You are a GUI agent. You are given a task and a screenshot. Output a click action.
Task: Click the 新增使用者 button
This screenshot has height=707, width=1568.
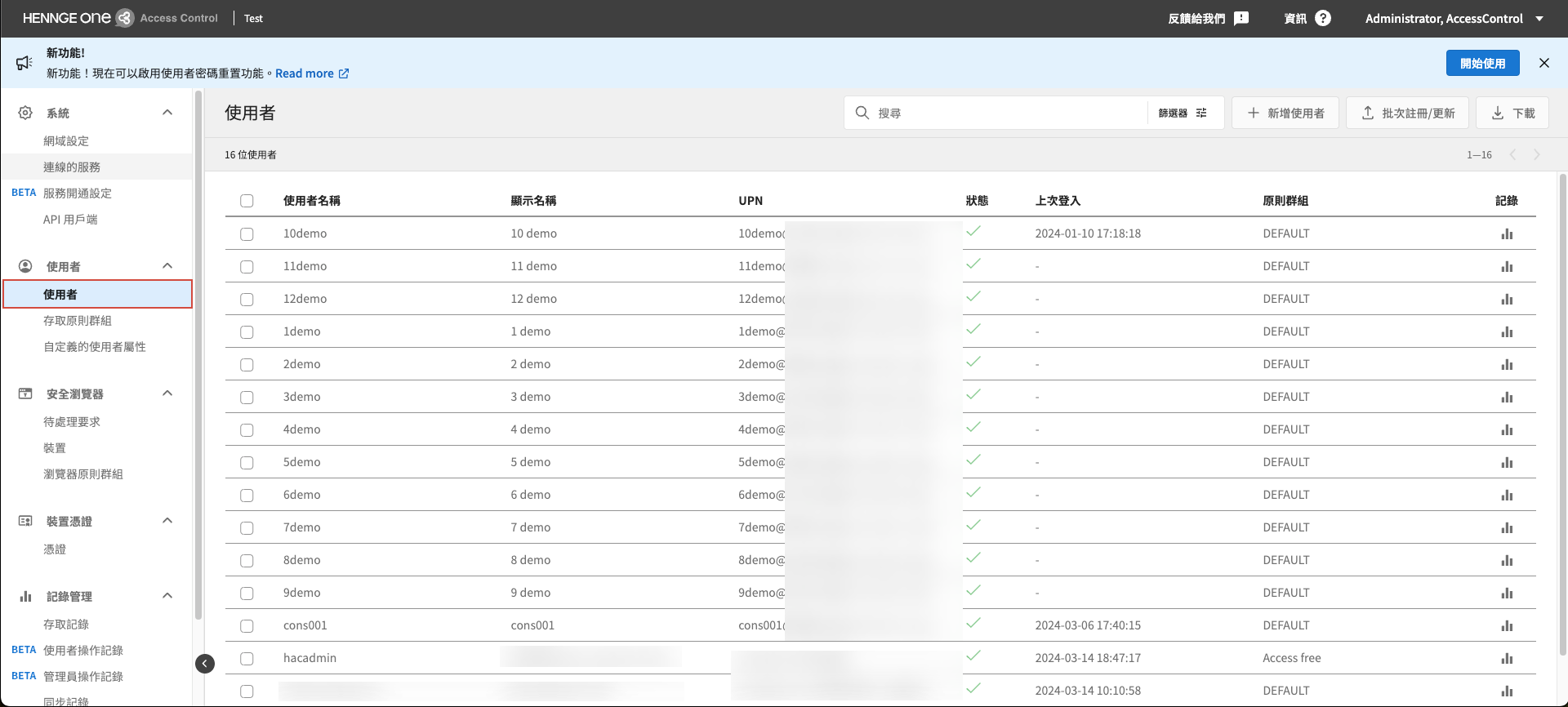coord(1285,113)
